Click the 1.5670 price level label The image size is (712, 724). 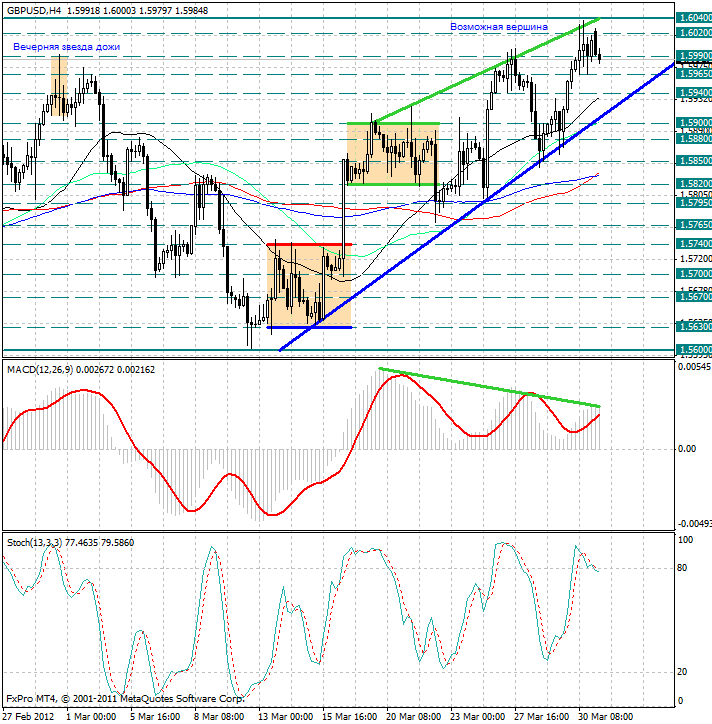[694, 296]
